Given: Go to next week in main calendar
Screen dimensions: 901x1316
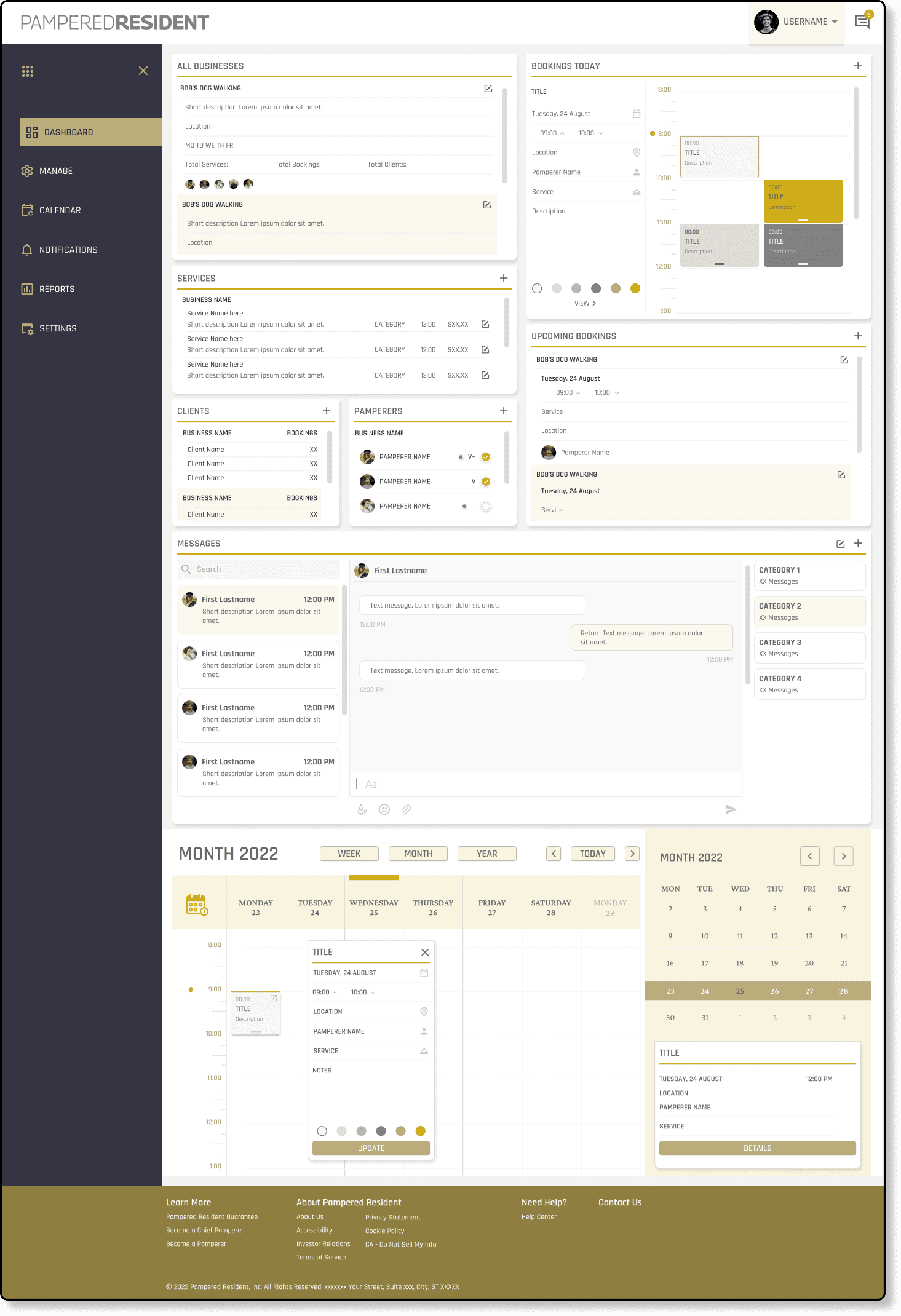Looking at the screenshot, I should pyautogui.click(x=632, y=854).
